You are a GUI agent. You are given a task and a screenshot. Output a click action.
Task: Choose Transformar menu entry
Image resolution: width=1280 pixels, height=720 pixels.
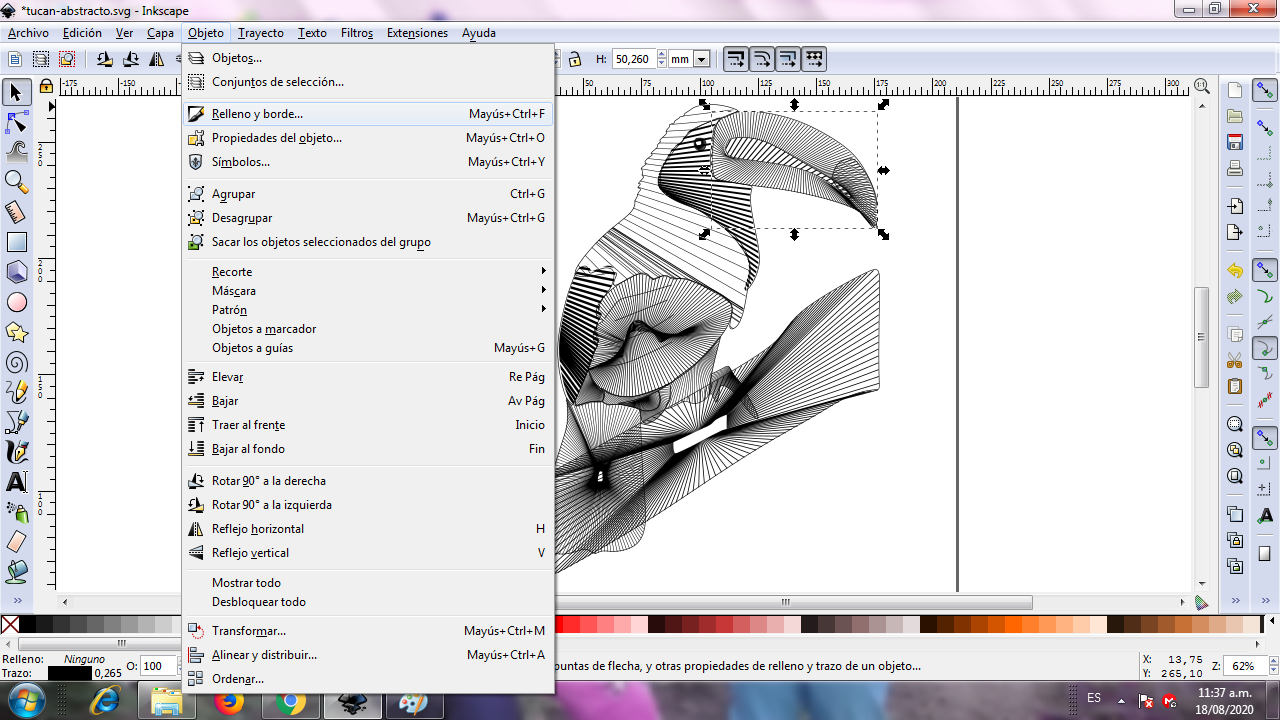coord(368,631)
